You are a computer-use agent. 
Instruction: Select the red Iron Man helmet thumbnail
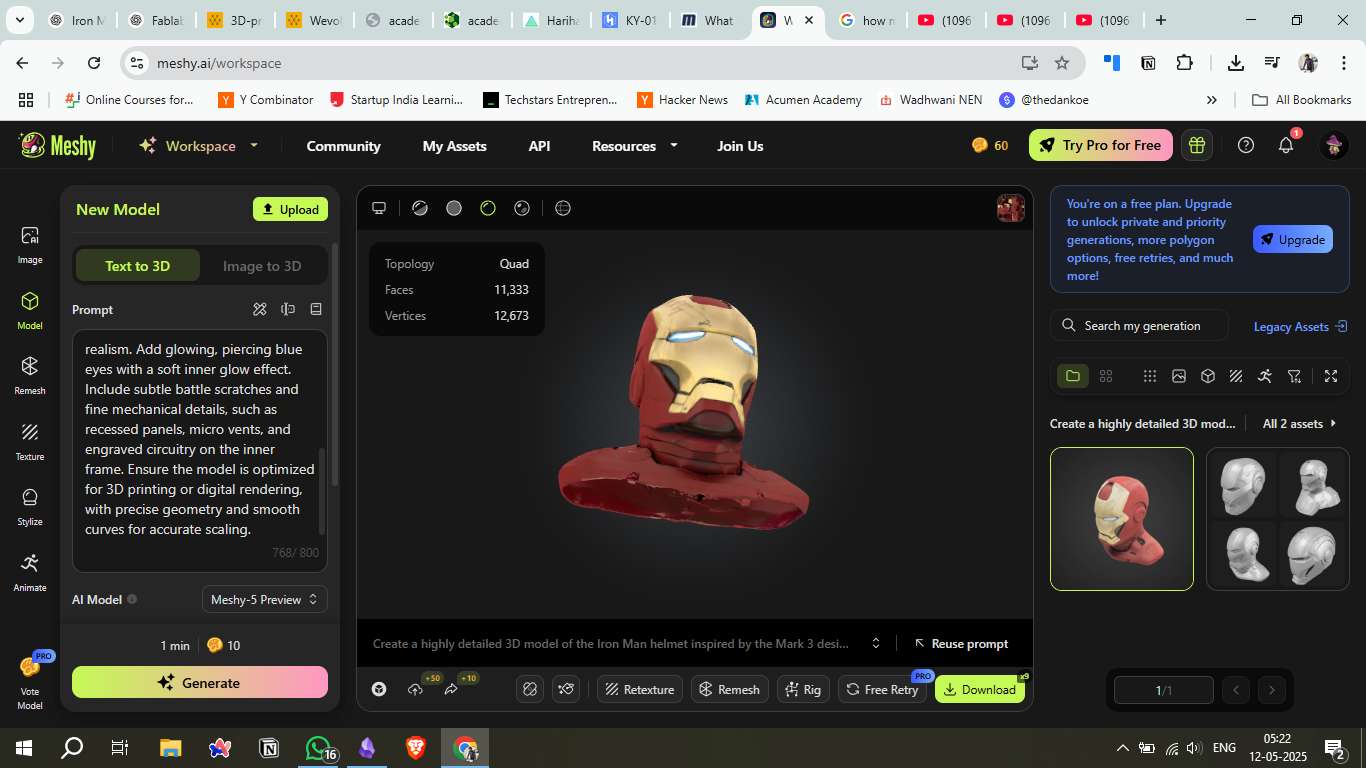click(x=1122, y=519)
